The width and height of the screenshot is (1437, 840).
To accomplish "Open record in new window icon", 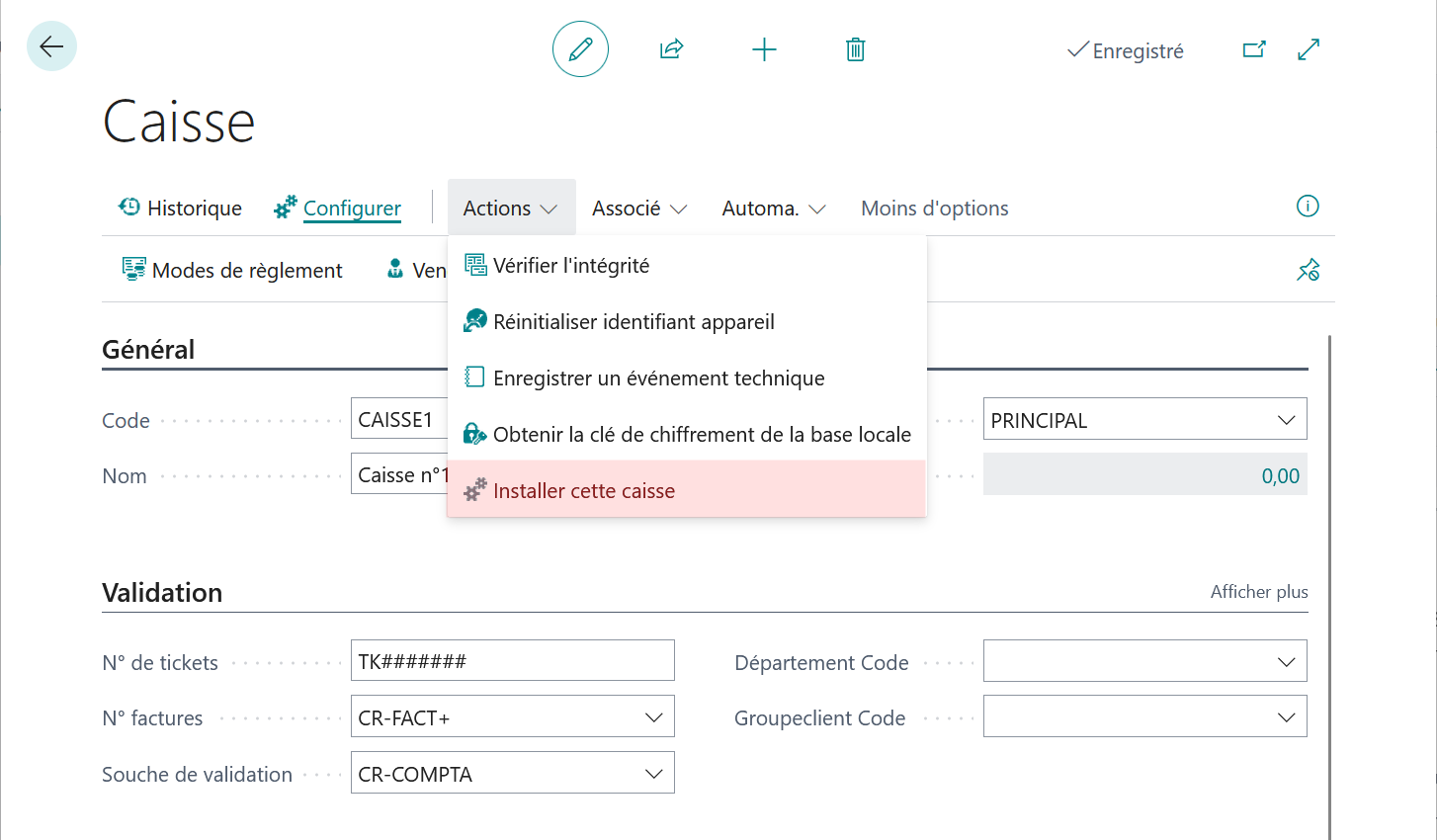I will (x=1254, y=49).
